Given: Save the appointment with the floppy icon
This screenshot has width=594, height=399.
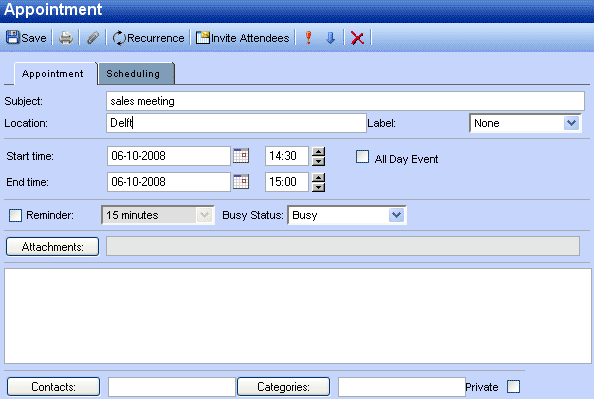Looking at the screenshot, I should pyautogui.click(x=26, y=38).
